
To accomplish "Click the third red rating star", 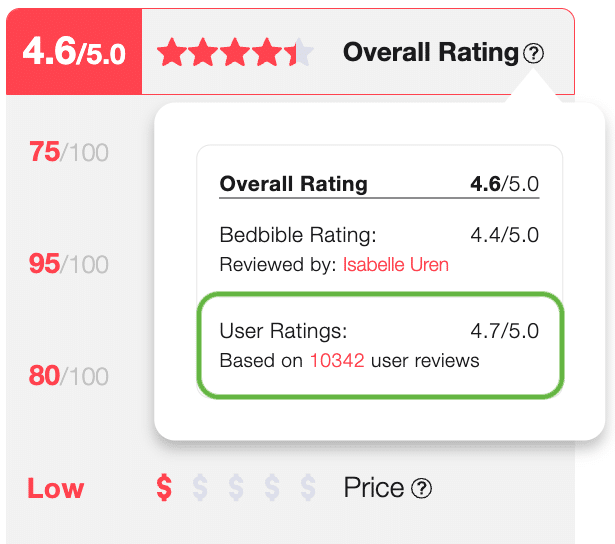I will 236,53.
